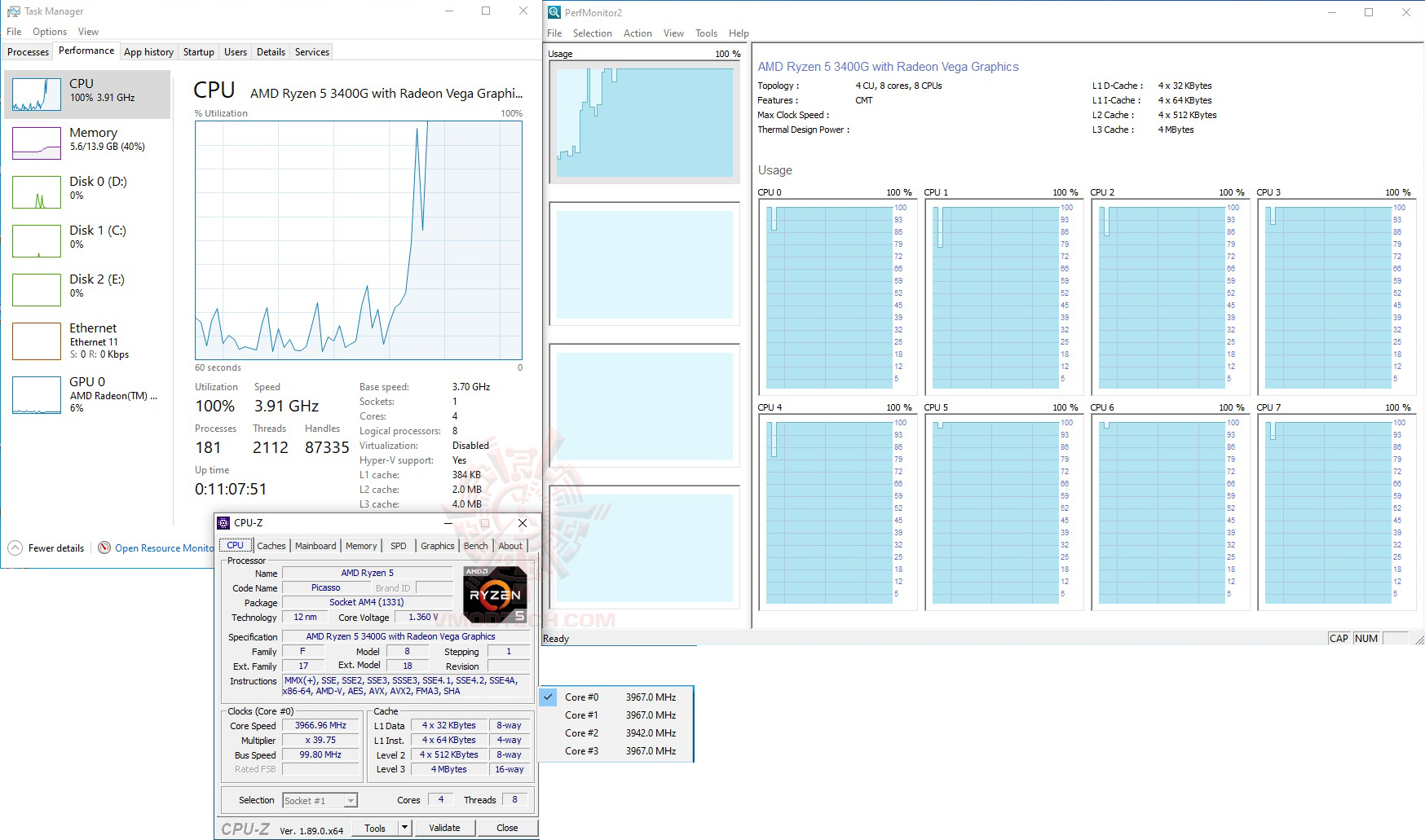The image size is (1425, 840).
Task: Click the CPU 7 usage graph in PerfMonitor2
Action: click(x=1336, y=512)
